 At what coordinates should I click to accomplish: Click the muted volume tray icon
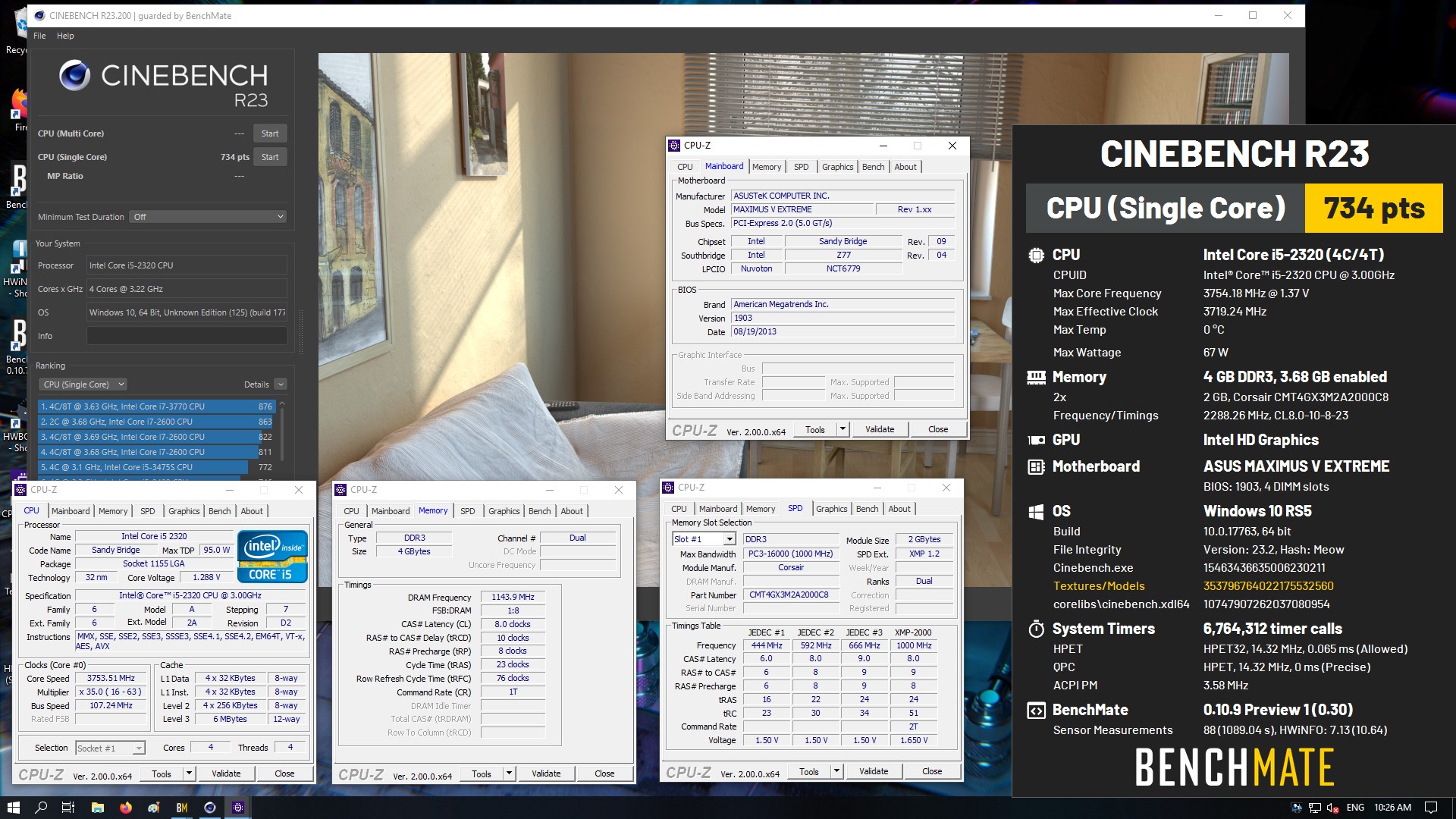(x=1332, y=808)
